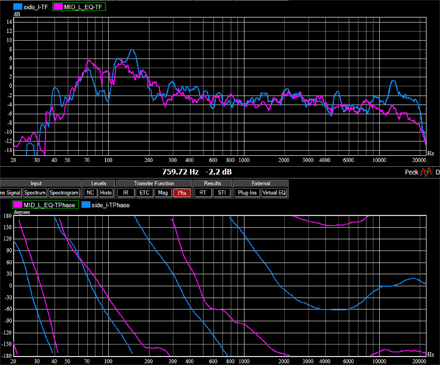Open the RT results view
Screen dimensions: 440x365
click(x=203, y=193)
